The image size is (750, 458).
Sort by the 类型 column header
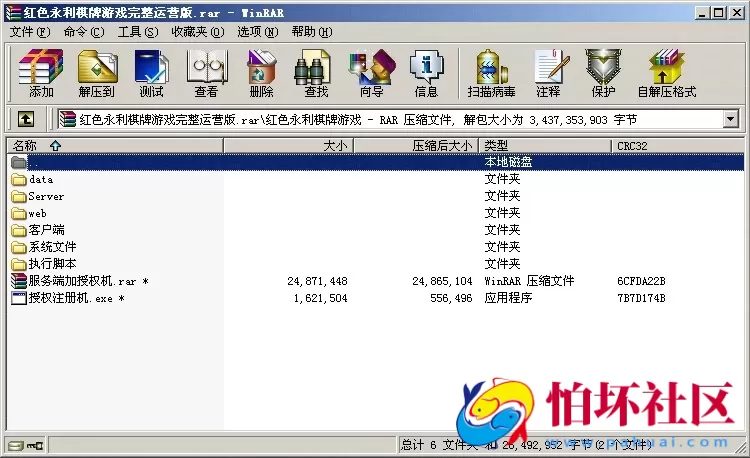point(545,145)
